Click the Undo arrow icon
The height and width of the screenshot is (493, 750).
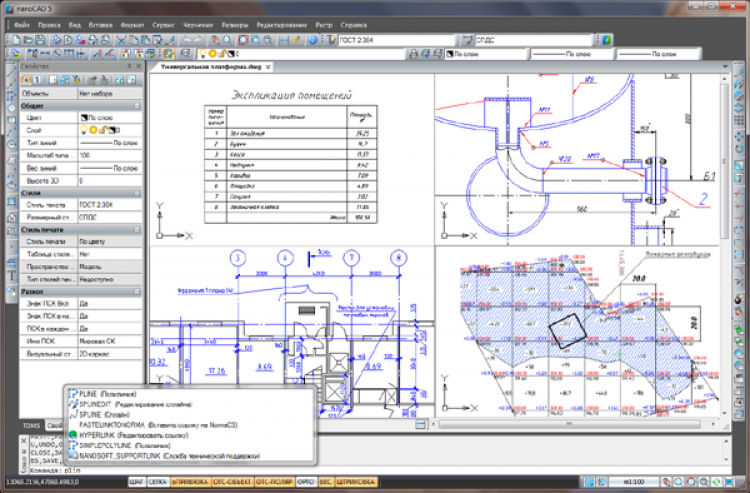188,40
